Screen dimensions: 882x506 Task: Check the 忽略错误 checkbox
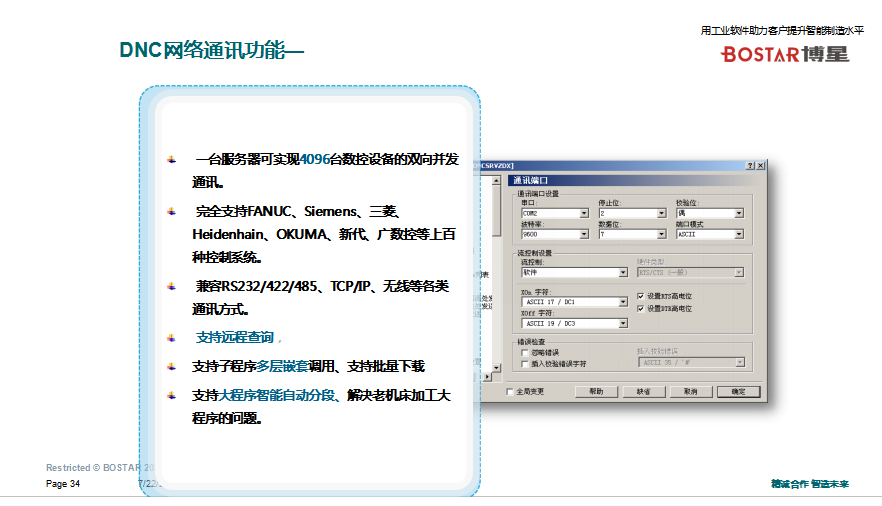click(x=525, y=353)
